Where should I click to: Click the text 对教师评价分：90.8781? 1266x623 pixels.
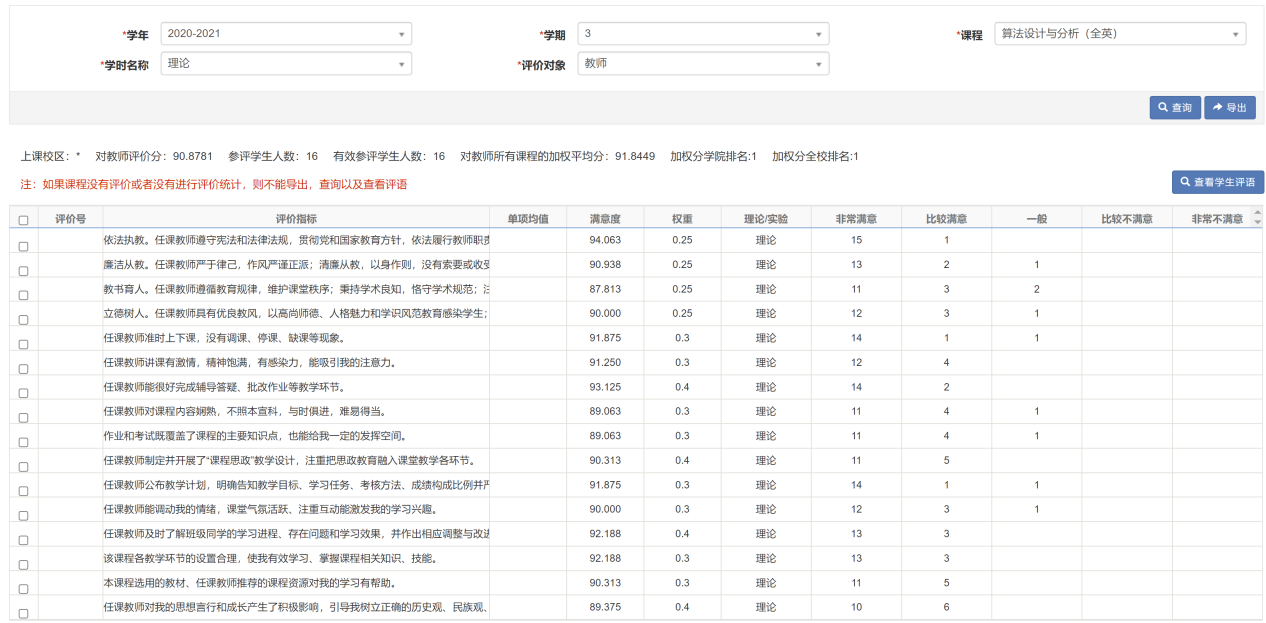point(154,157)
